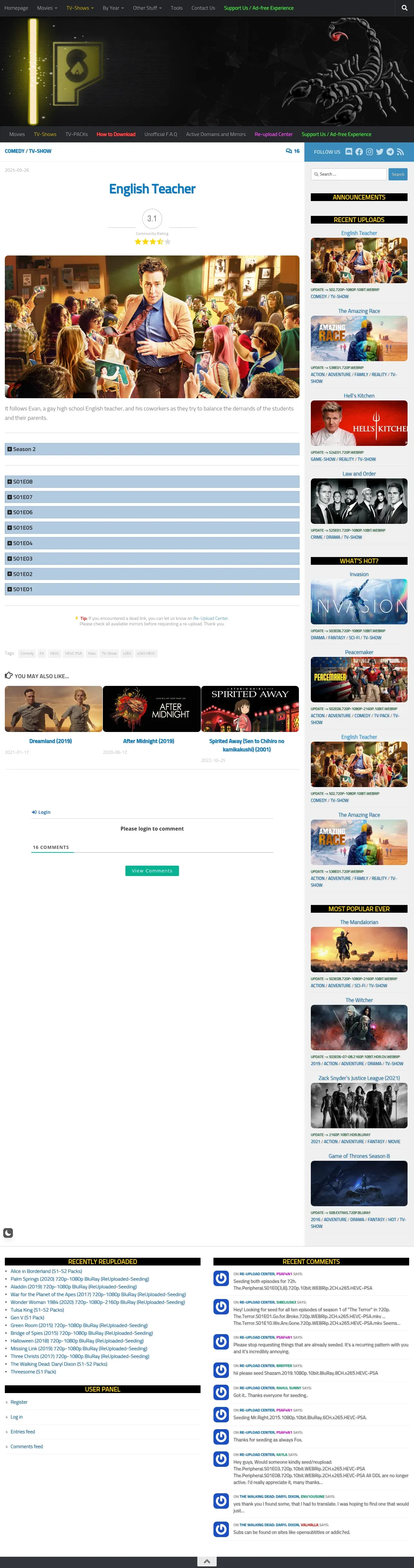Toggle dark mode with moon icon
Viewport: 414px width, 1568px height.
click(x=8, y=1233)
